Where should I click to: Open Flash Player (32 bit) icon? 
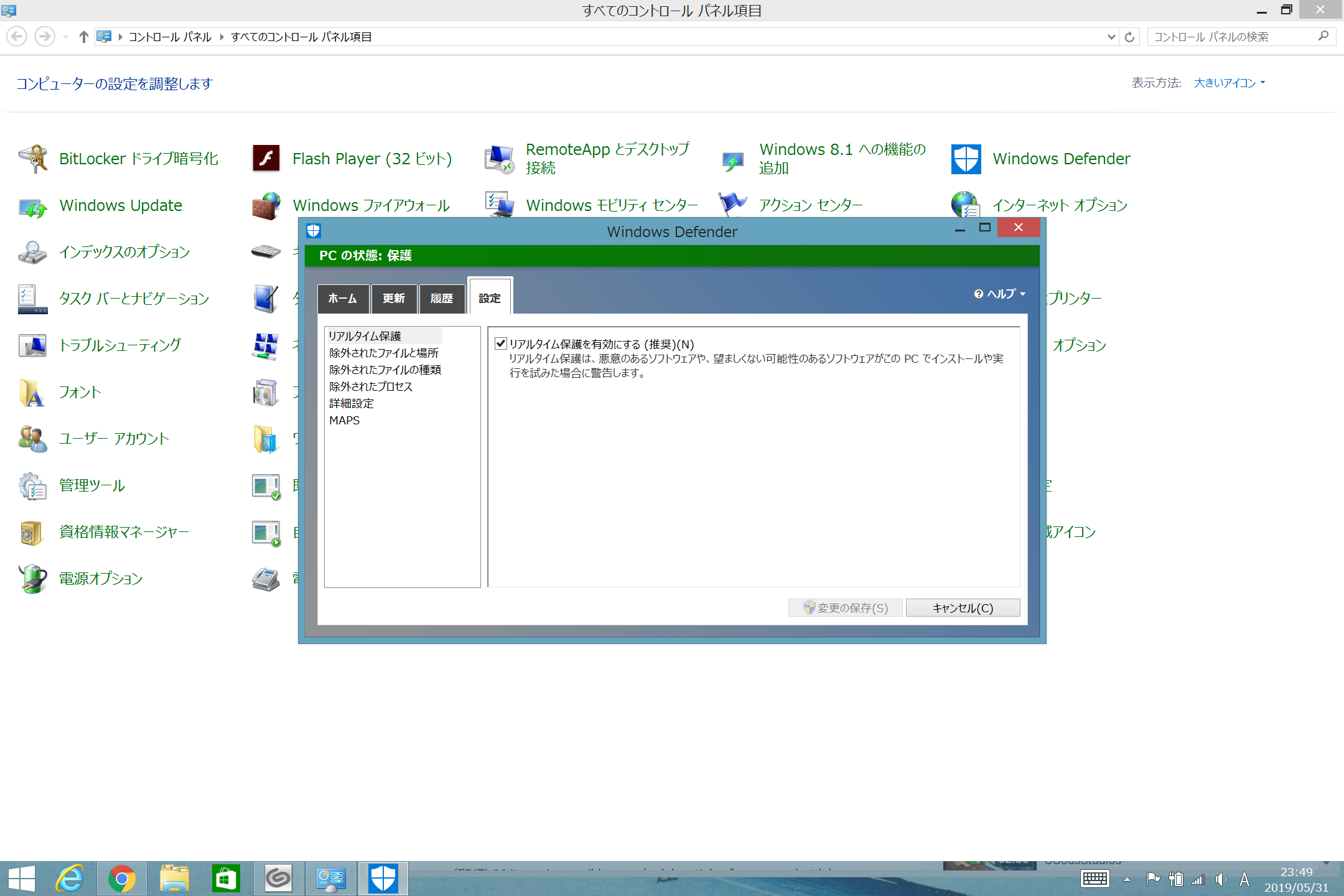pyautogui.click(x=266, y=159)
